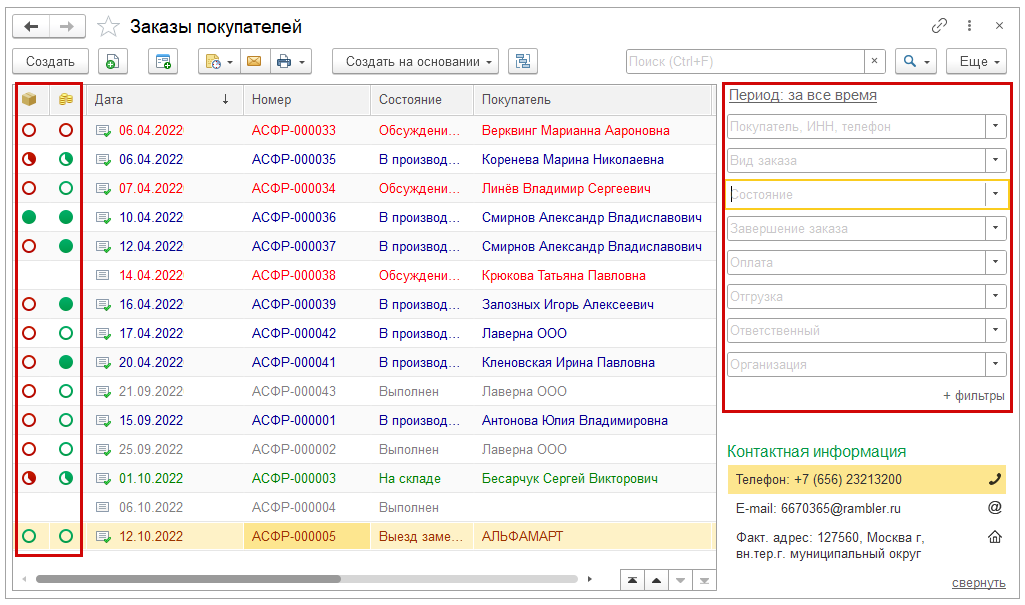Image resolution: width=1025 pixels, height=605 pixels.
Task: Jump to the first row of the list
Action: 632,580
